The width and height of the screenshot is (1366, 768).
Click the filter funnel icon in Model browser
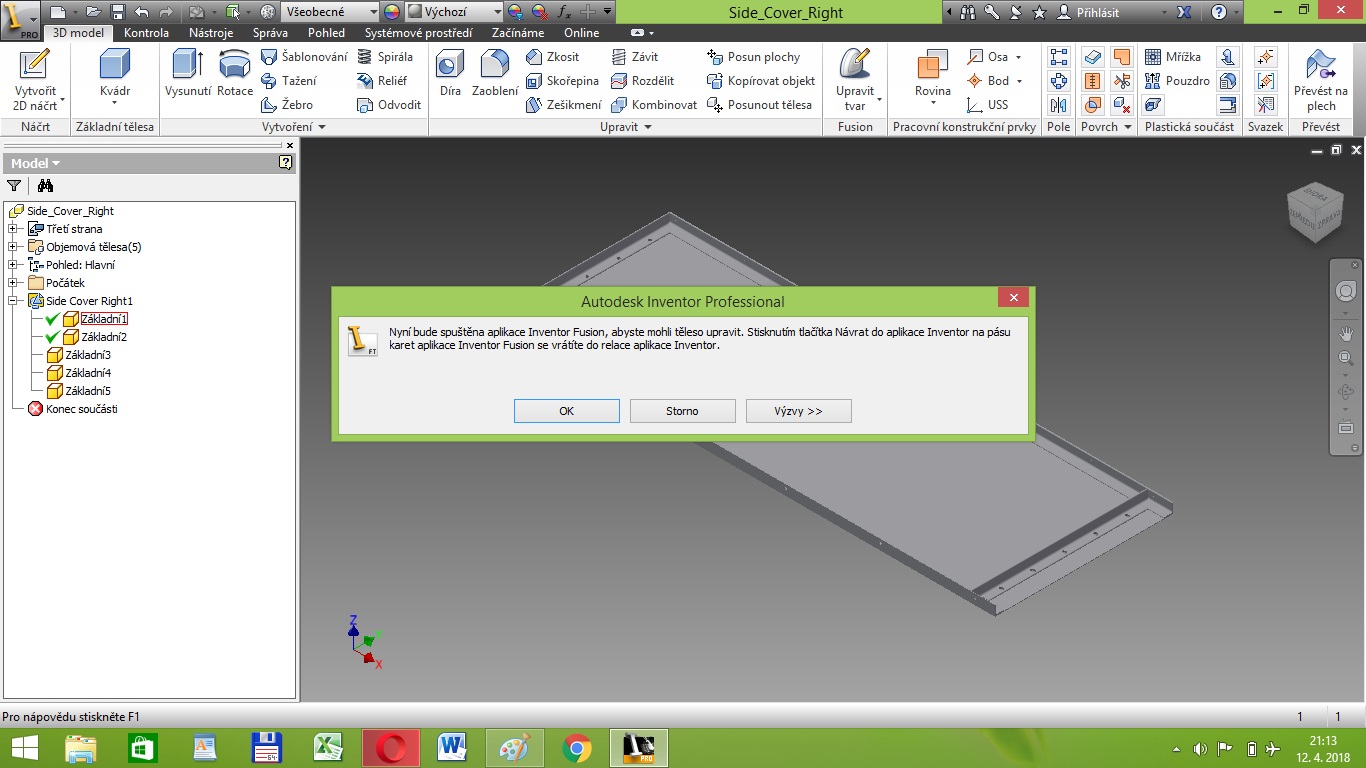(14, 185)
